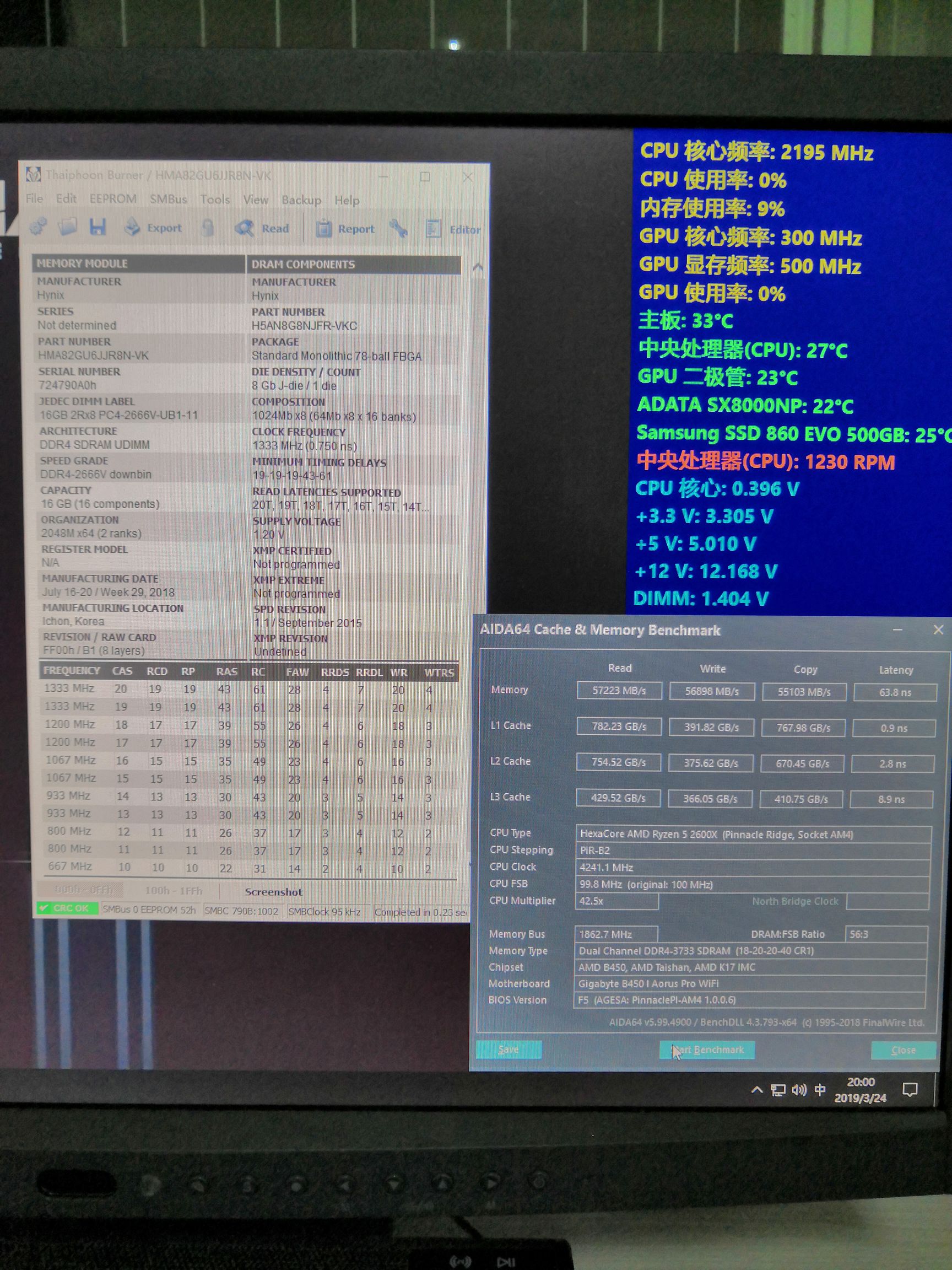Open a dump file with the folder icon

[x=68, y=228]
